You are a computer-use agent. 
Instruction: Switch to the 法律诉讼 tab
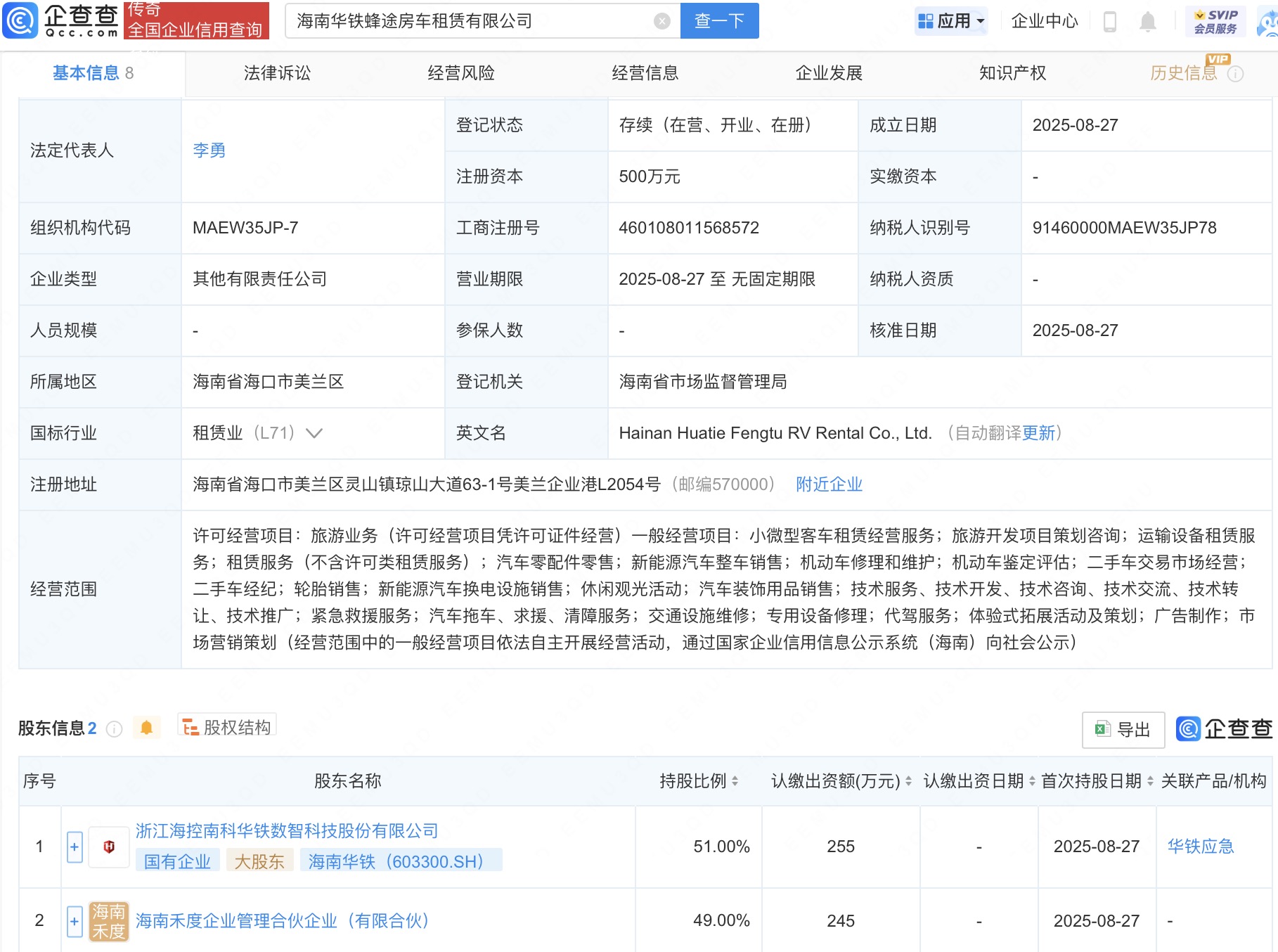277,73
